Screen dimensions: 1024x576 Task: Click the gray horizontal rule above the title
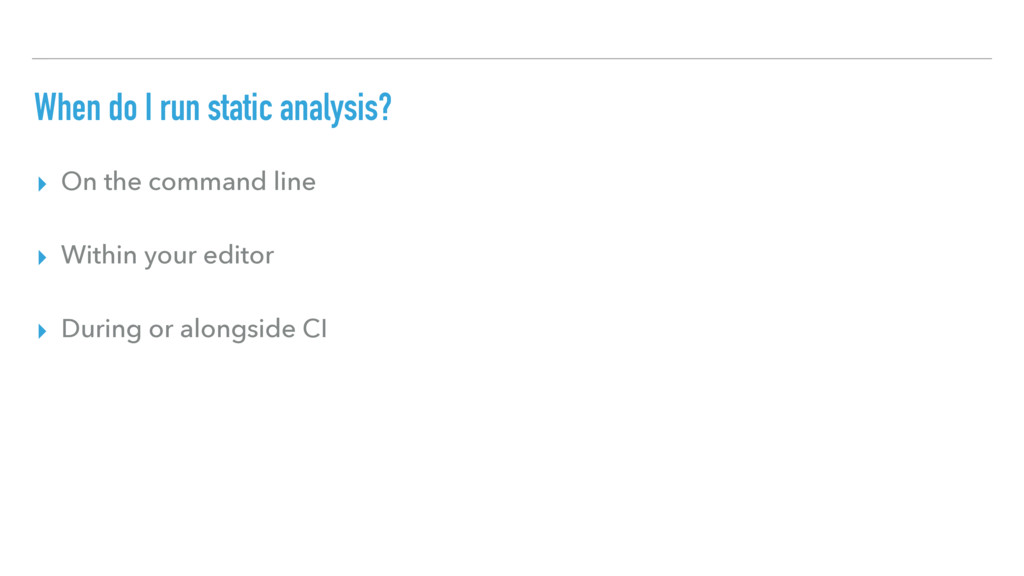512,59
